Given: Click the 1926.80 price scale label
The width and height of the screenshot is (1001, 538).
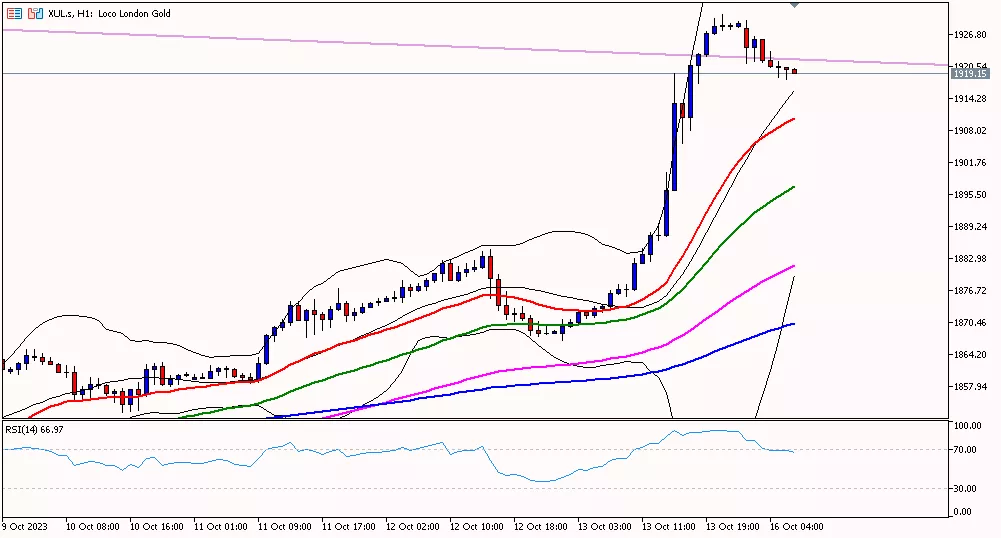Looking at the screenshot, I should 969,34.
